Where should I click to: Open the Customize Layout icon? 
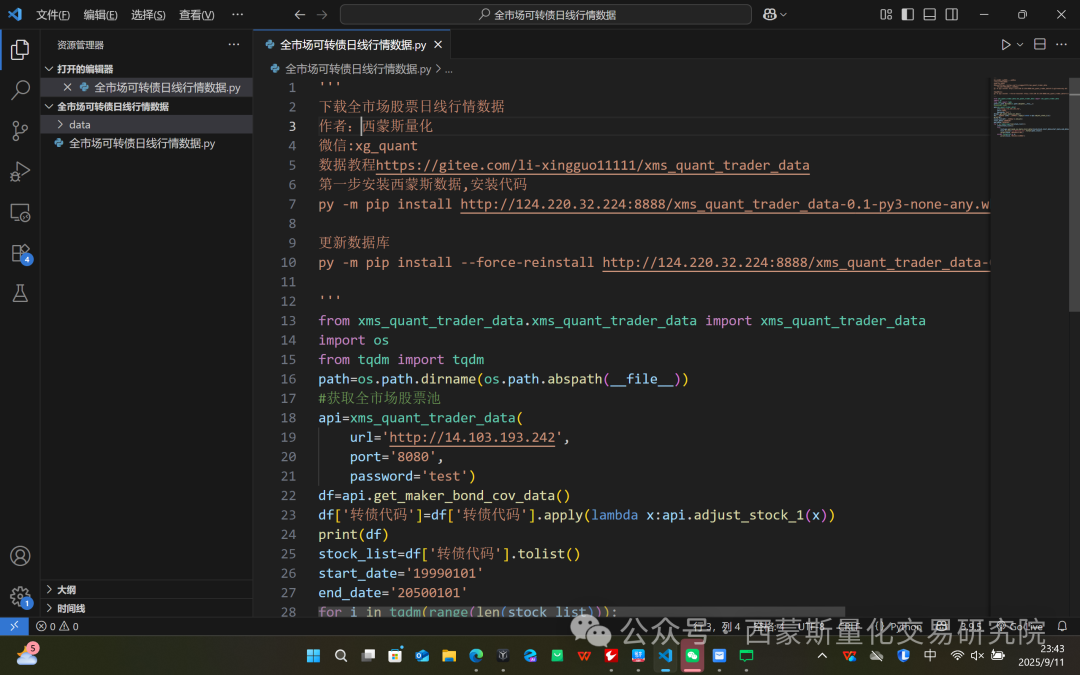point(886,14)
